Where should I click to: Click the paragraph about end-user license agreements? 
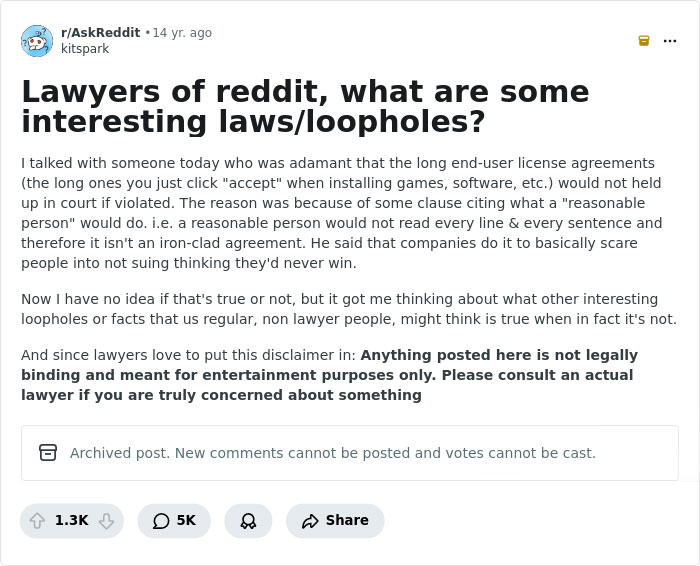(340, 213)
